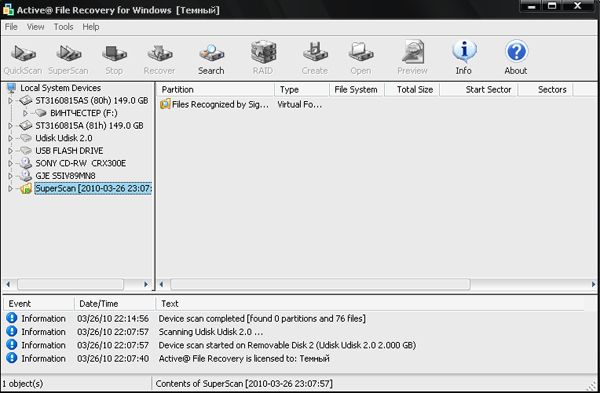Click the Udisk Udisk 2.0 device icon
Image resolution: width=600 pixels, height=393 pixels.
click(26, 138)
